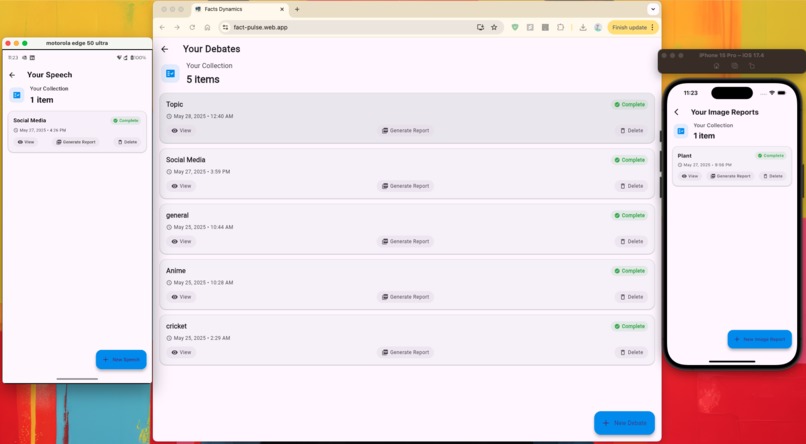Click iPhone simulator screenshot toolbar icon

pos(735,66)
